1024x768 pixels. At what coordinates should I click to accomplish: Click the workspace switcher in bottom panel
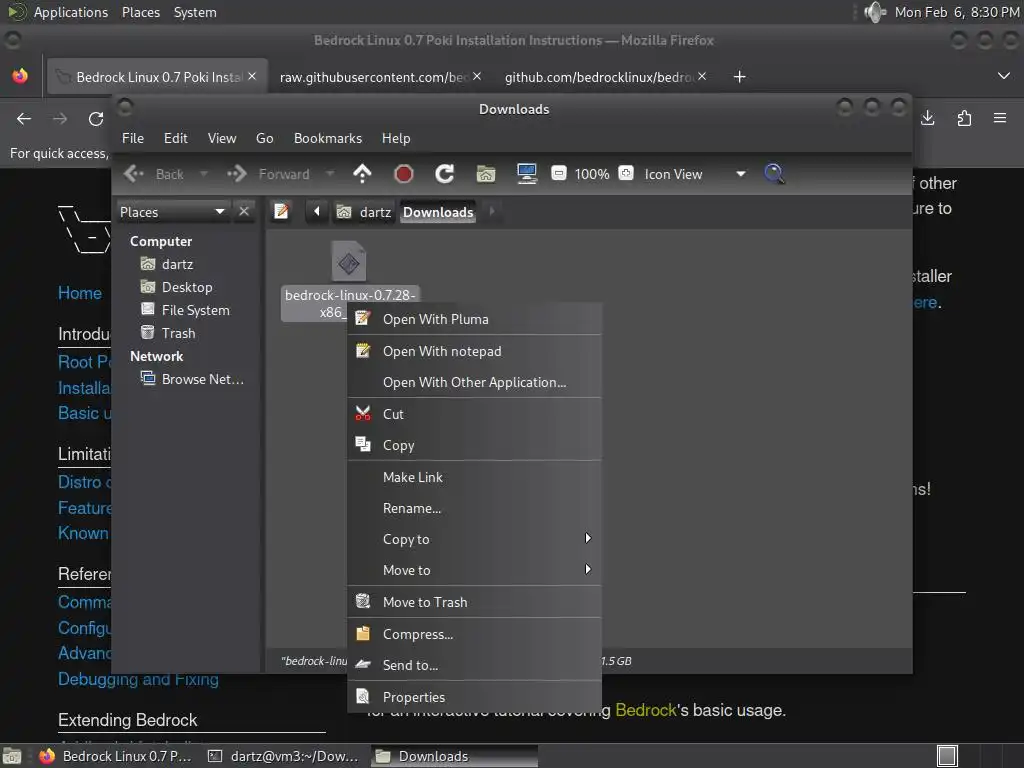click(x=947, y=756)
